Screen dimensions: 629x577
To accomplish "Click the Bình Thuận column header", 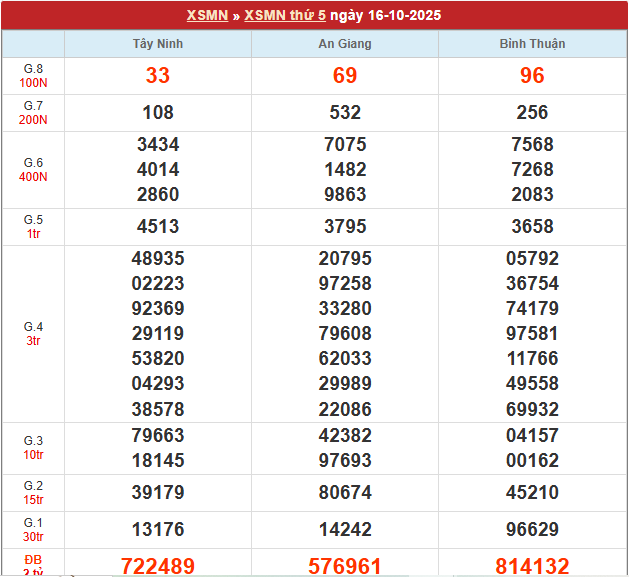I will 532,44.
